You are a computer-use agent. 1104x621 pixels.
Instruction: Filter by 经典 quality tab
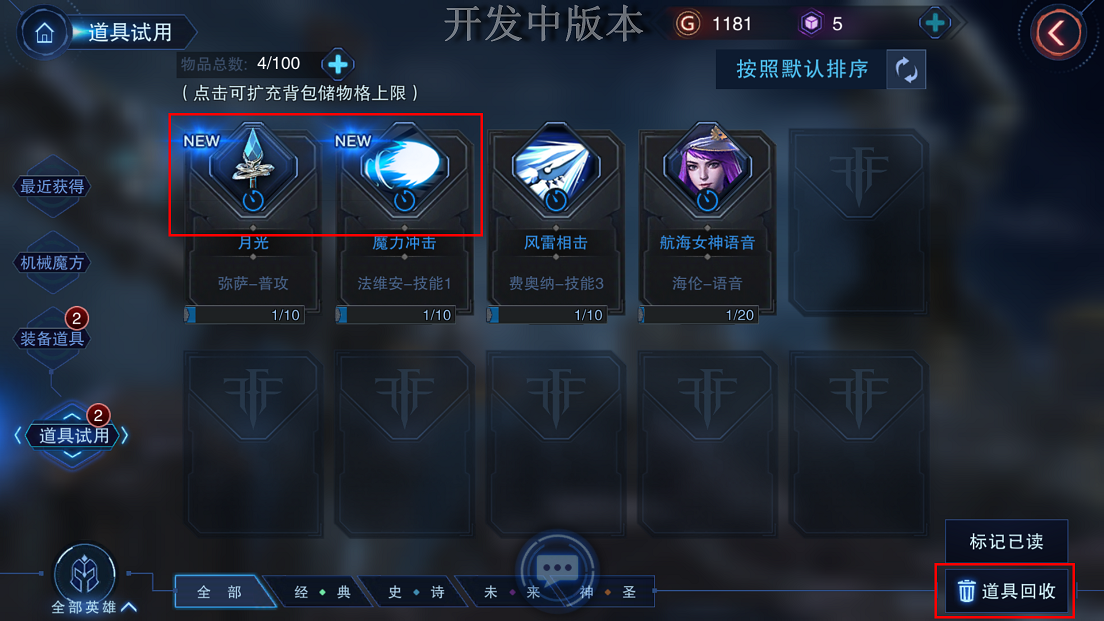(x=322, y=592)
